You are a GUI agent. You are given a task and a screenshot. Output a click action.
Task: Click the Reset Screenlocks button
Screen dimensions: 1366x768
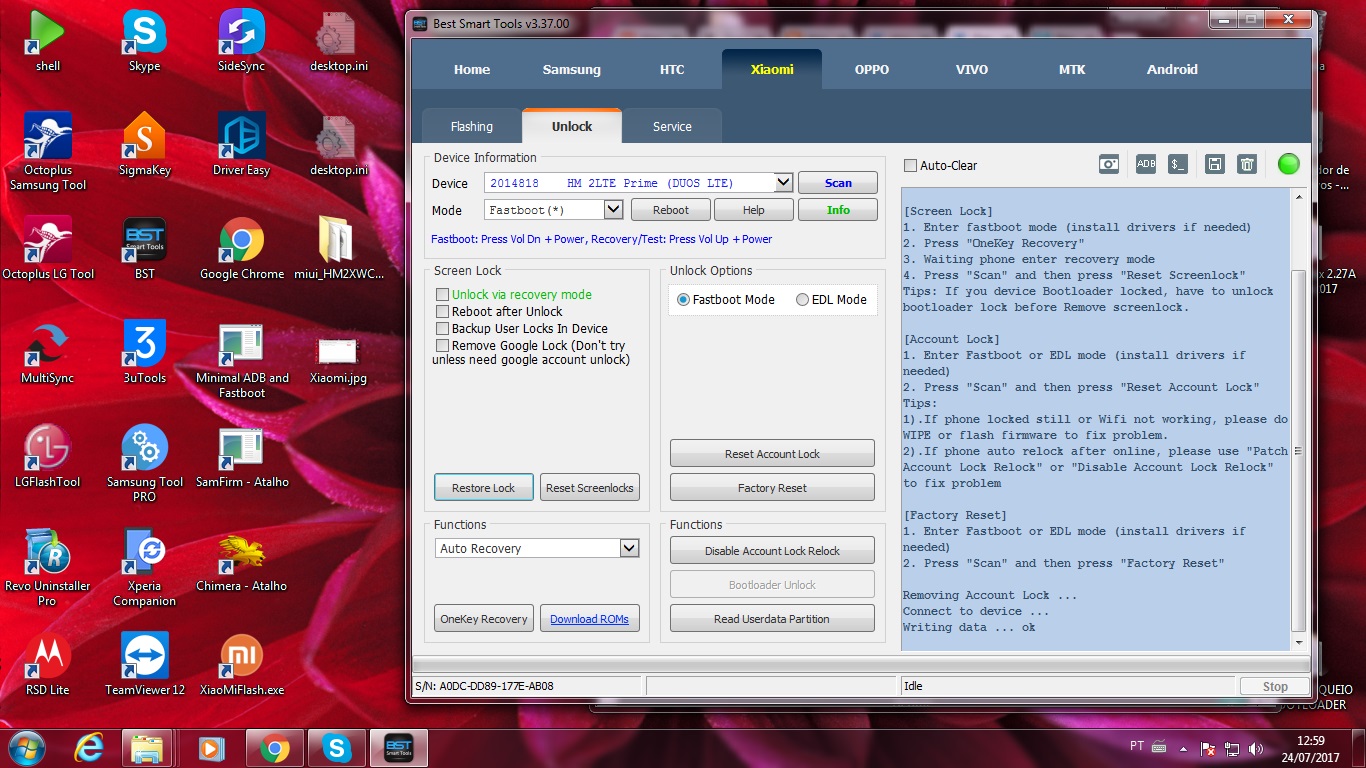[x=590, y=488]
